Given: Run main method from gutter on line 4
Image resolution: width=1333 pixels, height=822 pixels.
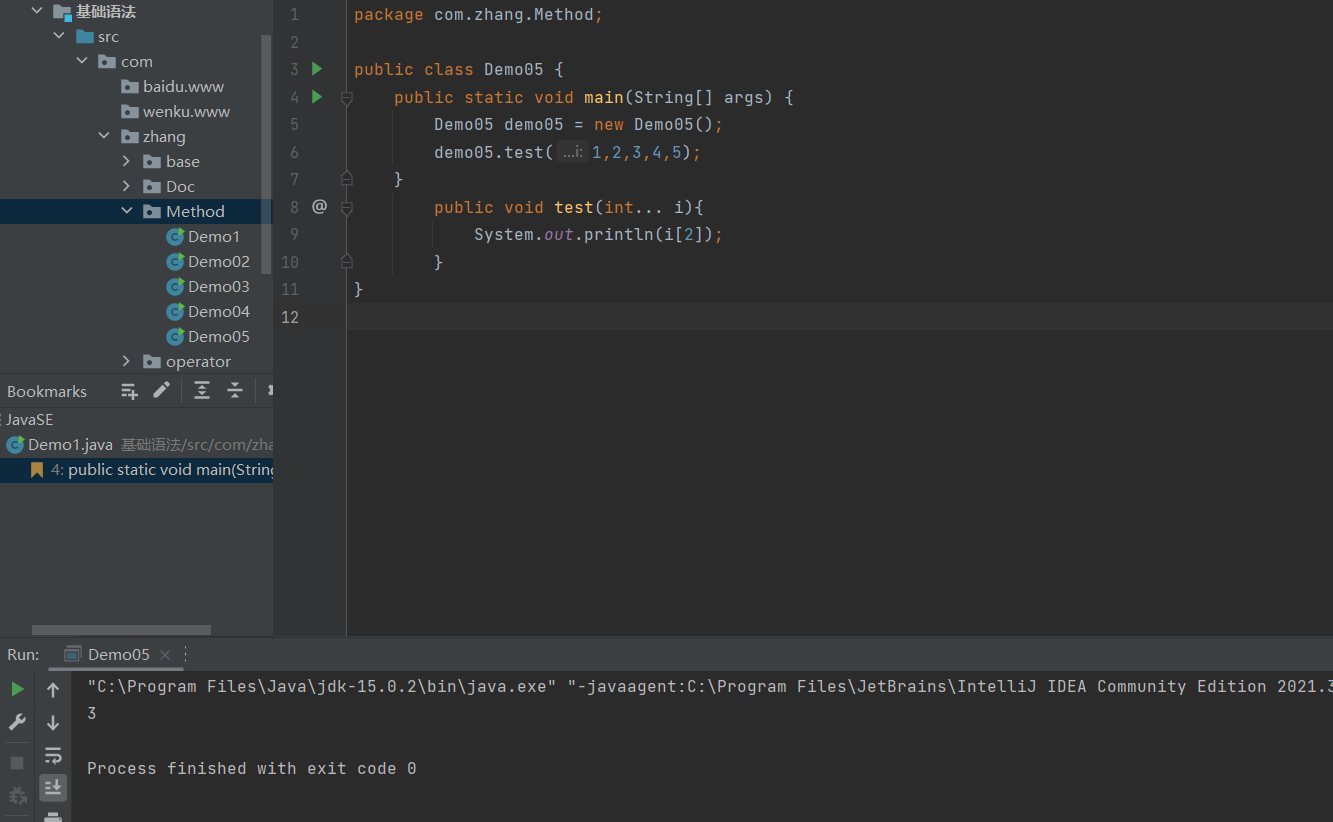Looking at the screenshot, I should click(317, 97).
